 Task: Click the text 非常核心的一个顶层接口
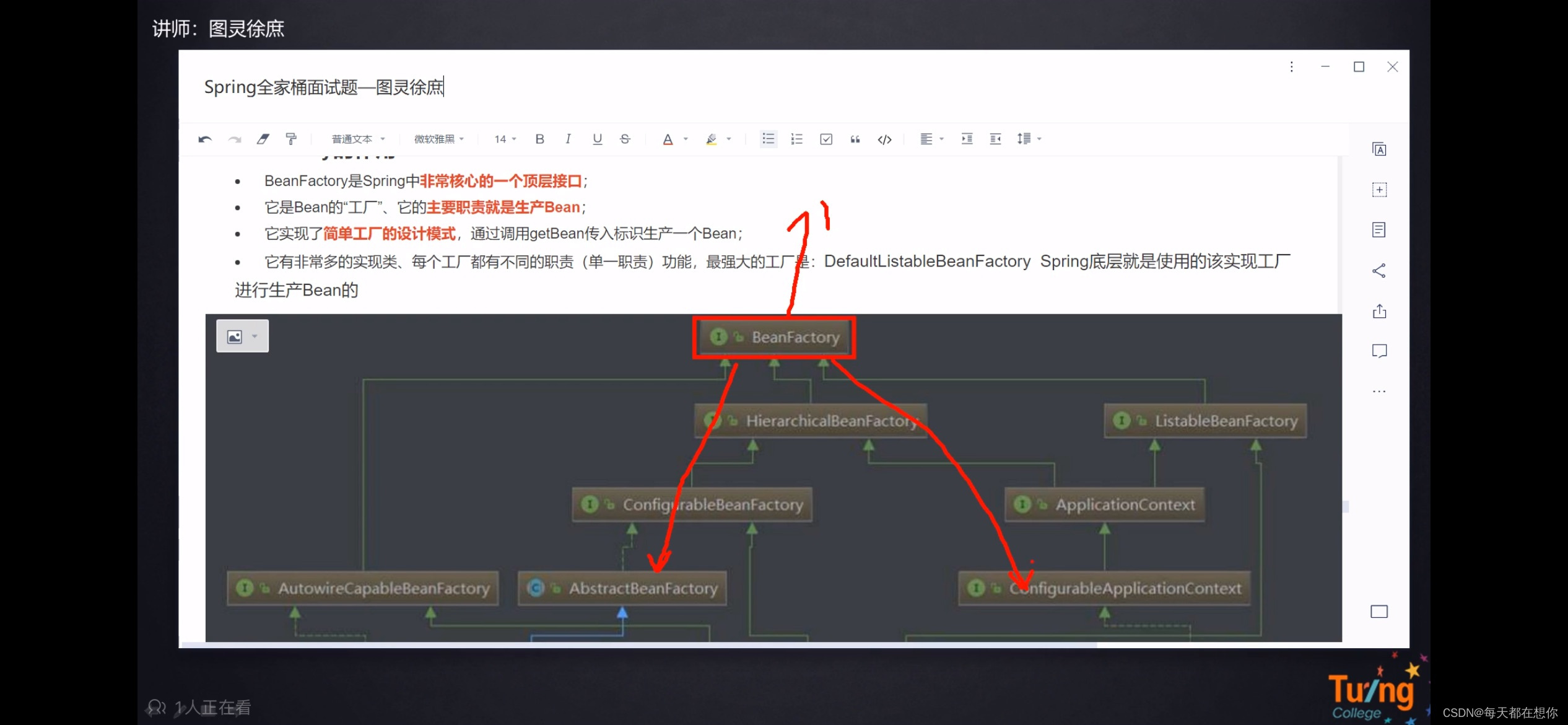click(x=501, y=181)
